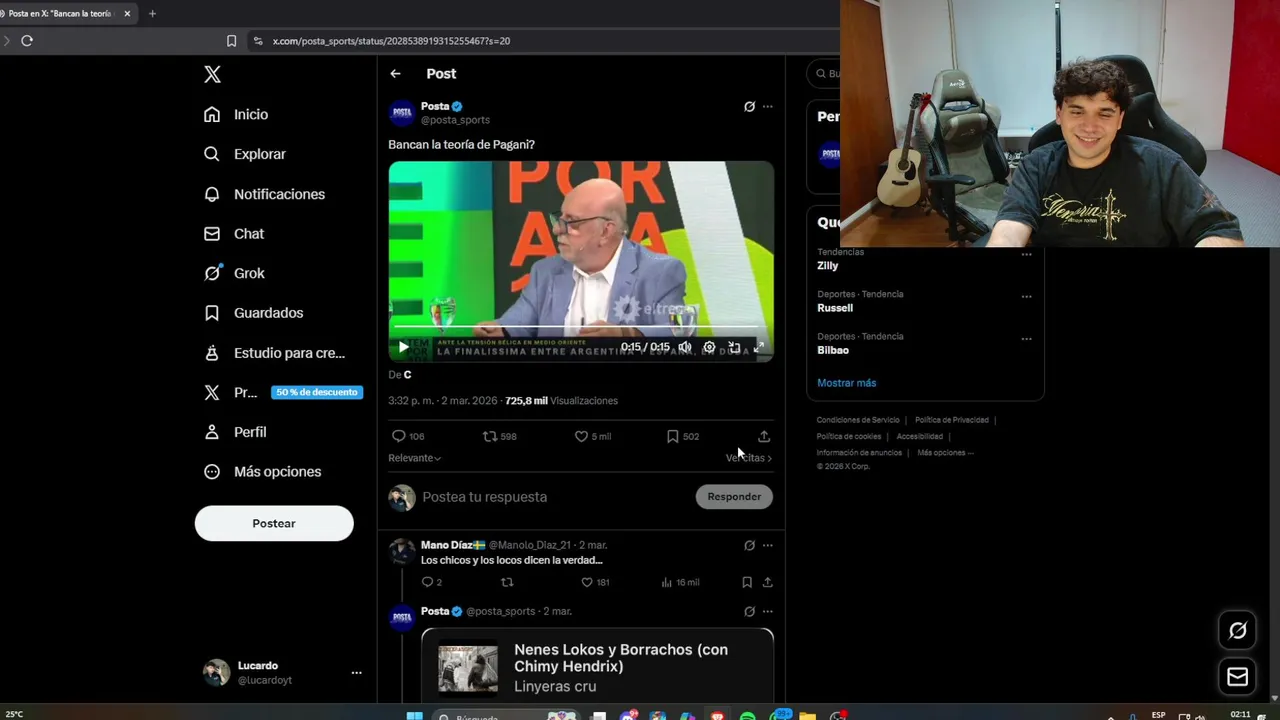This screenshot has height=720, width=1280.
Task: Open the Nenes Lokos y Borrachos card
Action: (597, 666)
